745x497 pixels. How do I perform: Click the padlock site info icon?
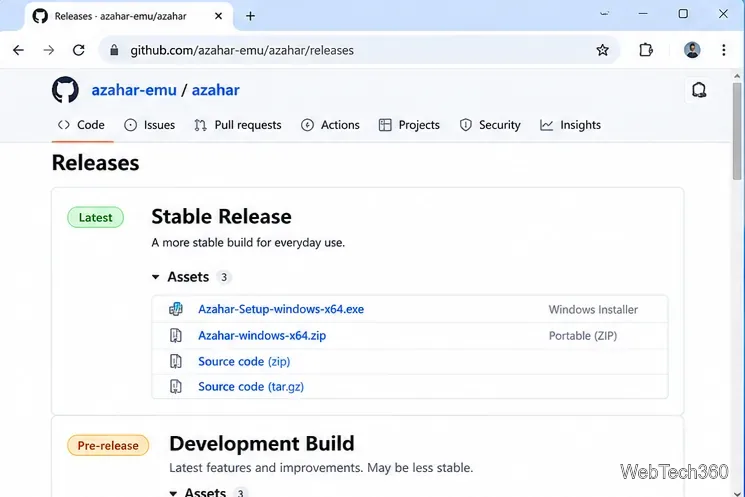pos(114,50)
